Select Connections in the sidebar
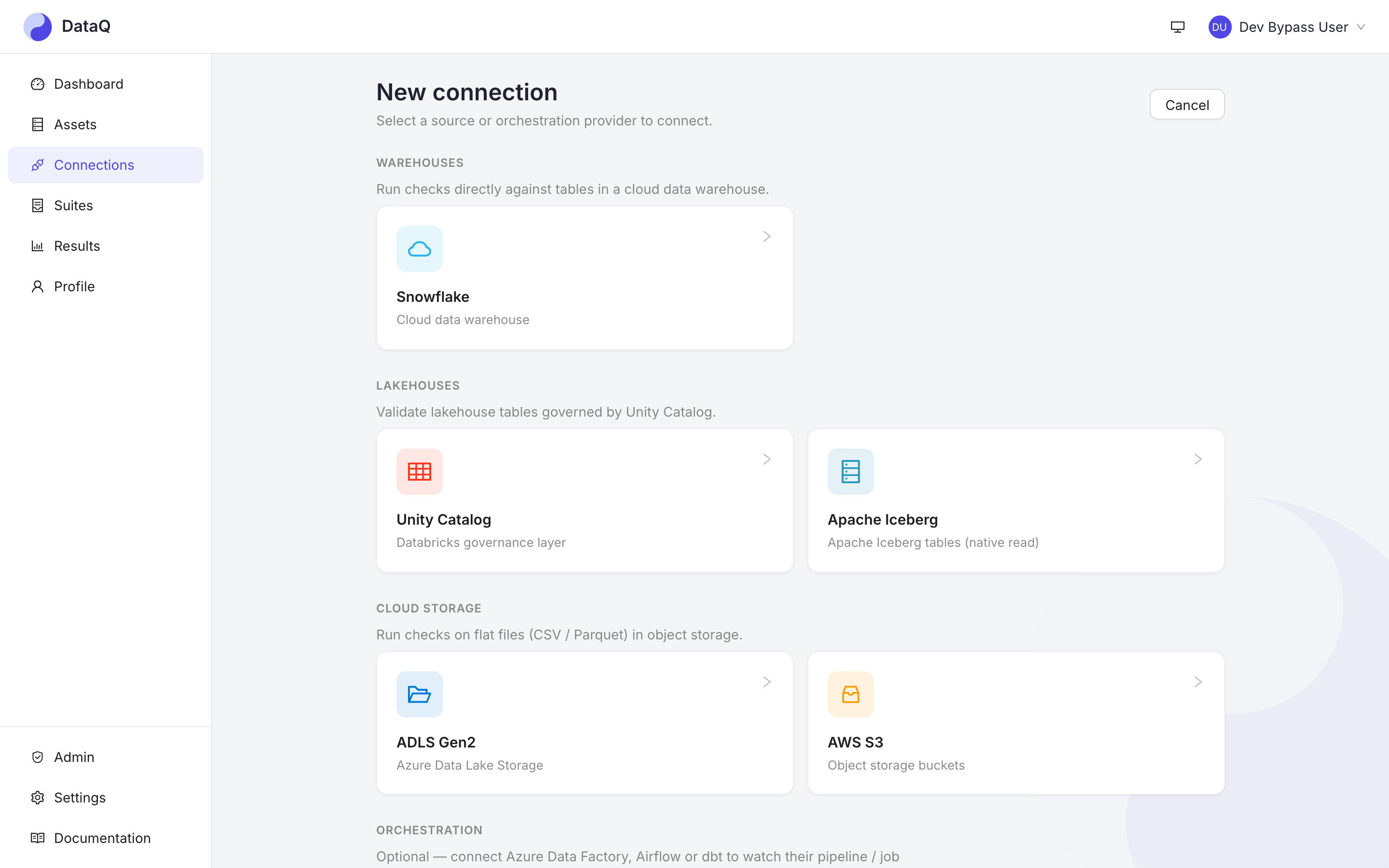This screenshot has width=1389, height=868. click(106, 165)
